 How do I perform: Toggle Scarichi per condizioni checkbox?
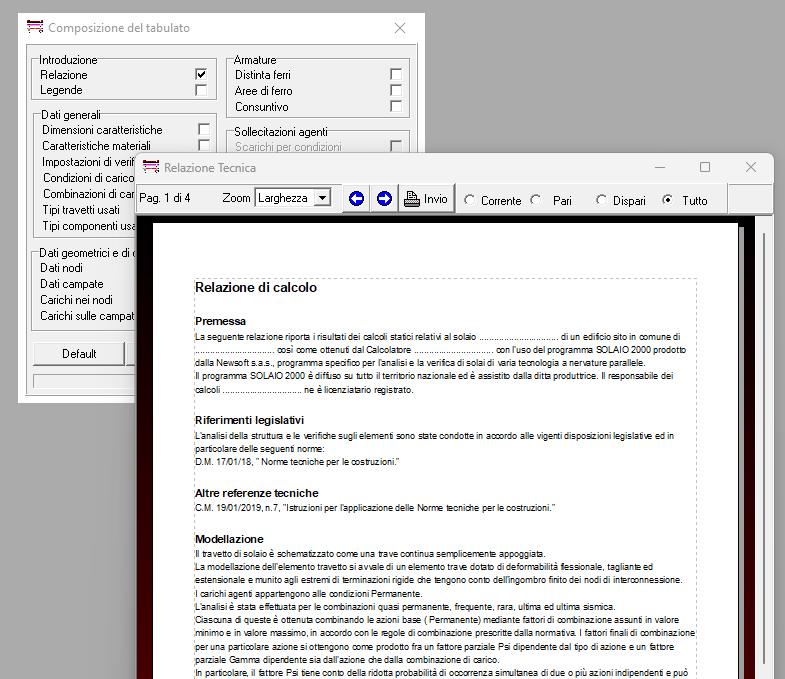[x=396, y=146]
